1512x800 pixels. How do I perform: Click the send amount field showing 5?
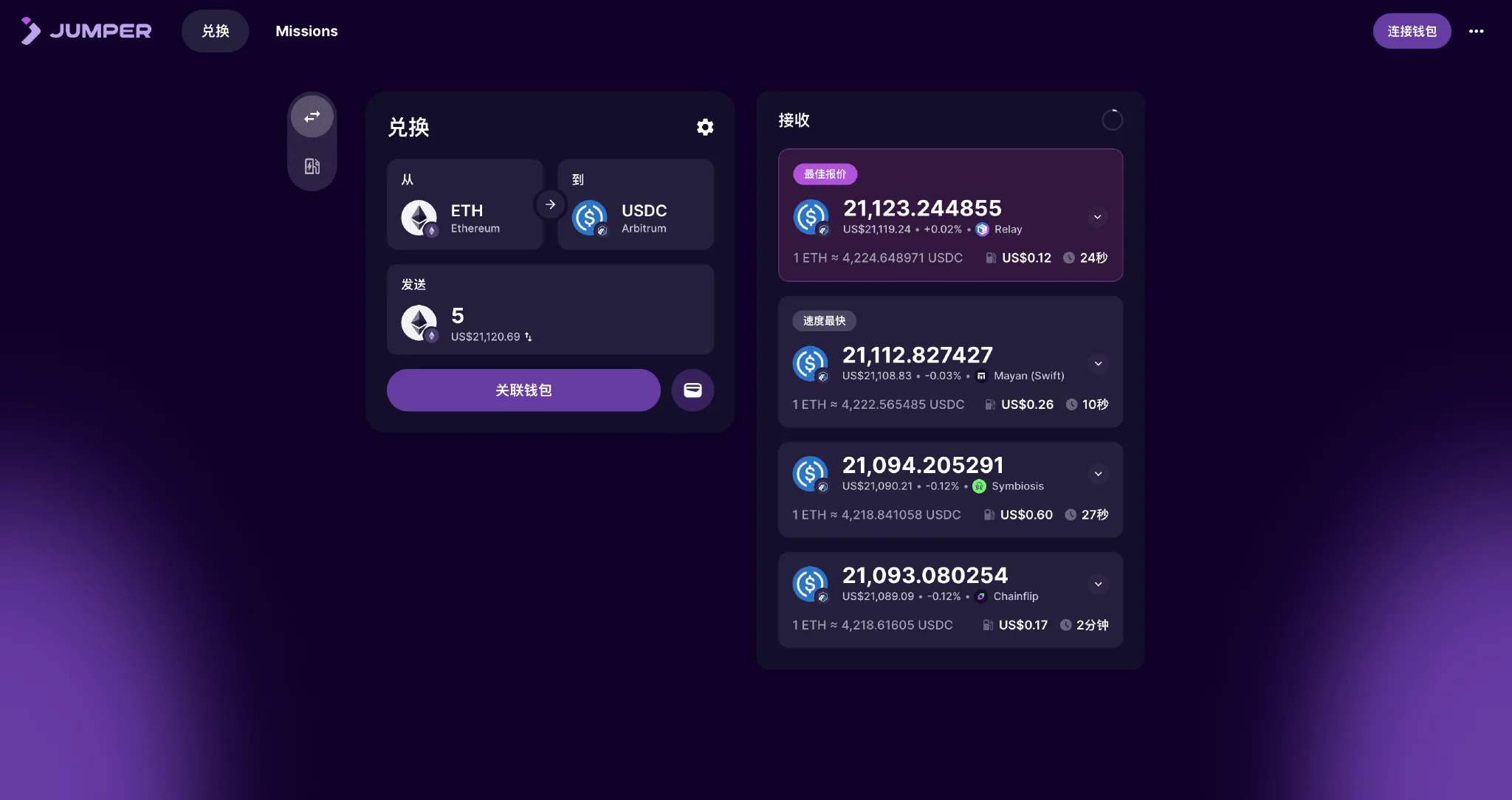coord(550,309)
